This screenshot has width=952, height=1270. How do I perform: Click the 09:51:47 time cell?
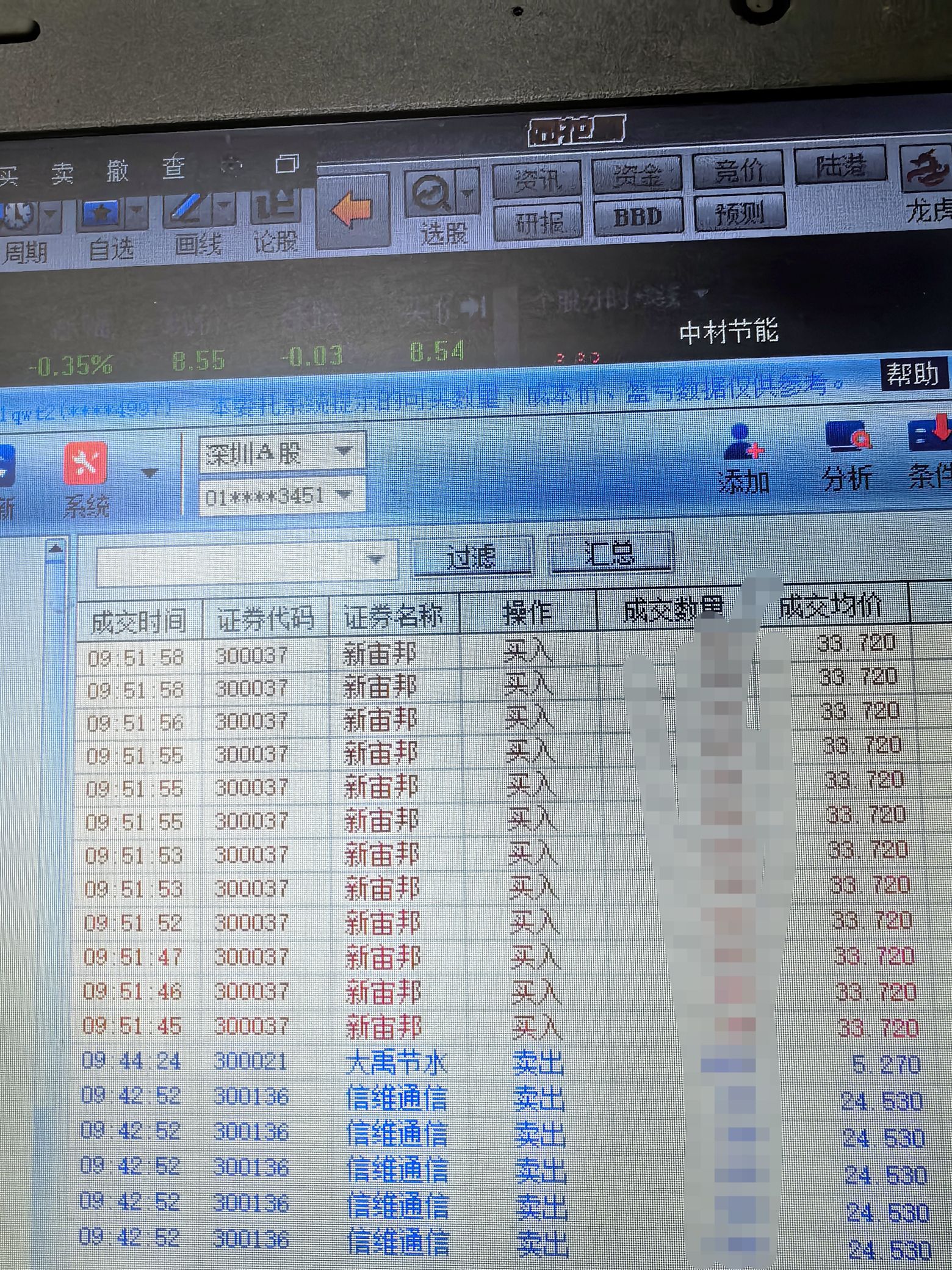132,957
